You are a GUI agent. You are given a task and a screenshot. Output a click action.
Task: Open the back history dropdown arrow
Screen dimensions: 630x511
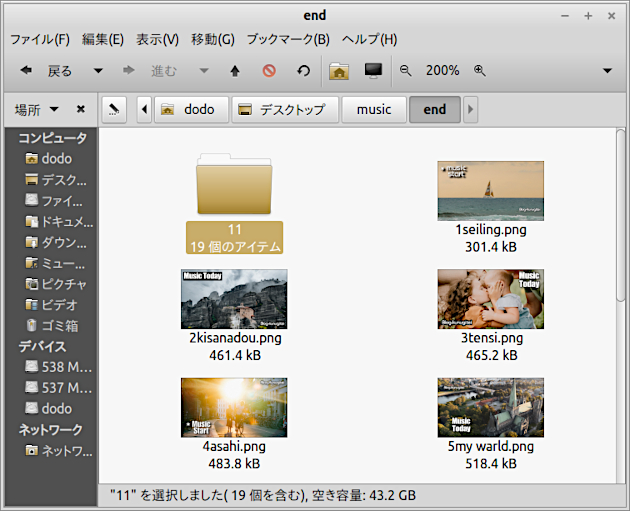point(98,71)
